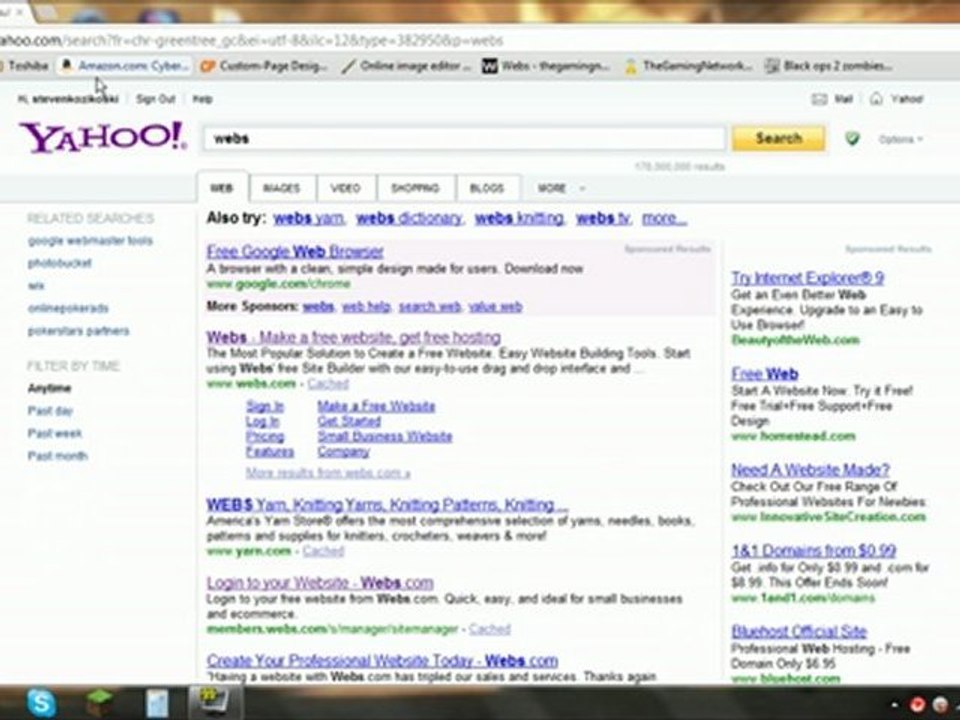Viewport: 960px width, 720px height.
Task: Open Webs - Make a free website result
Action: (x=353, y=337)
